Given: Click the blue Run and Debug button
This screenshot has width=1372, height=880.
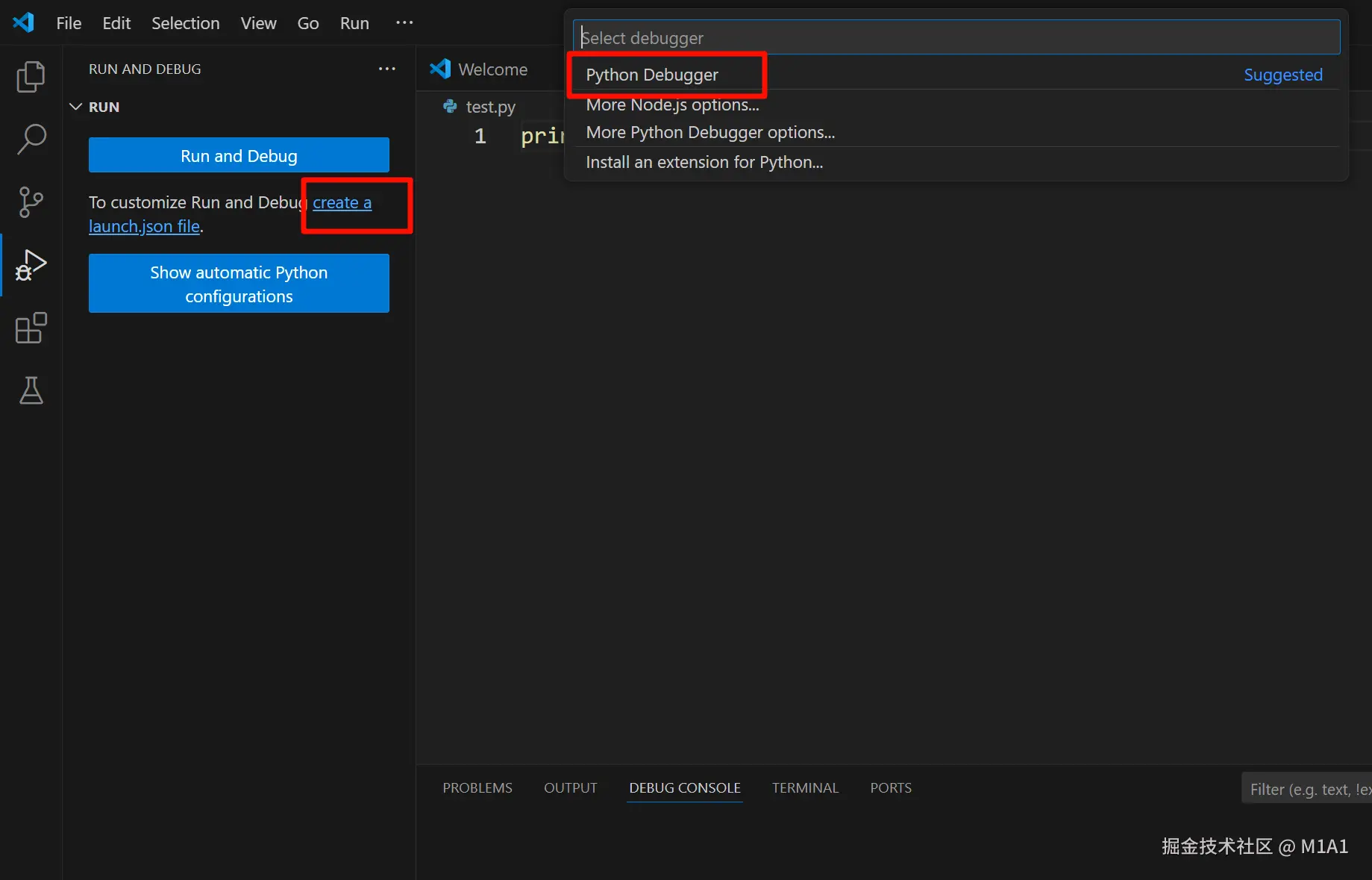Looking at the screenshot, I should [x=239, y=155].
